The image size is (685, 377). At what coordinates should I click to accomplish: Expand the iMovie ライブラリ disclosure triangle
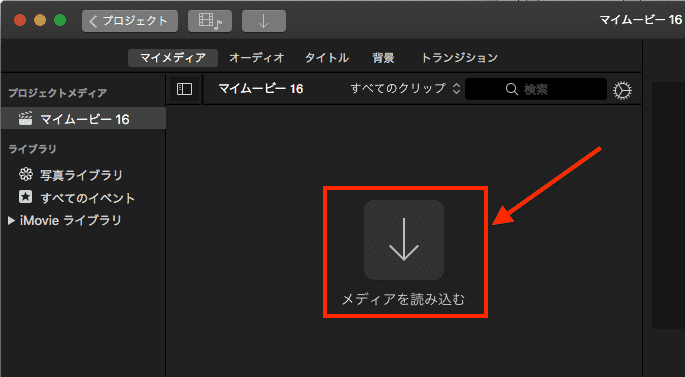[11, 221]
